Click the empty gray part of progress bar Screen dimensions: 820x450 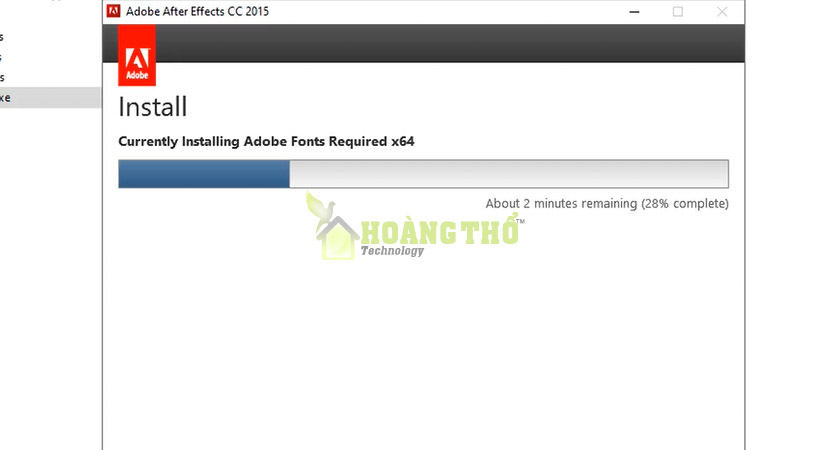point(509,174)
